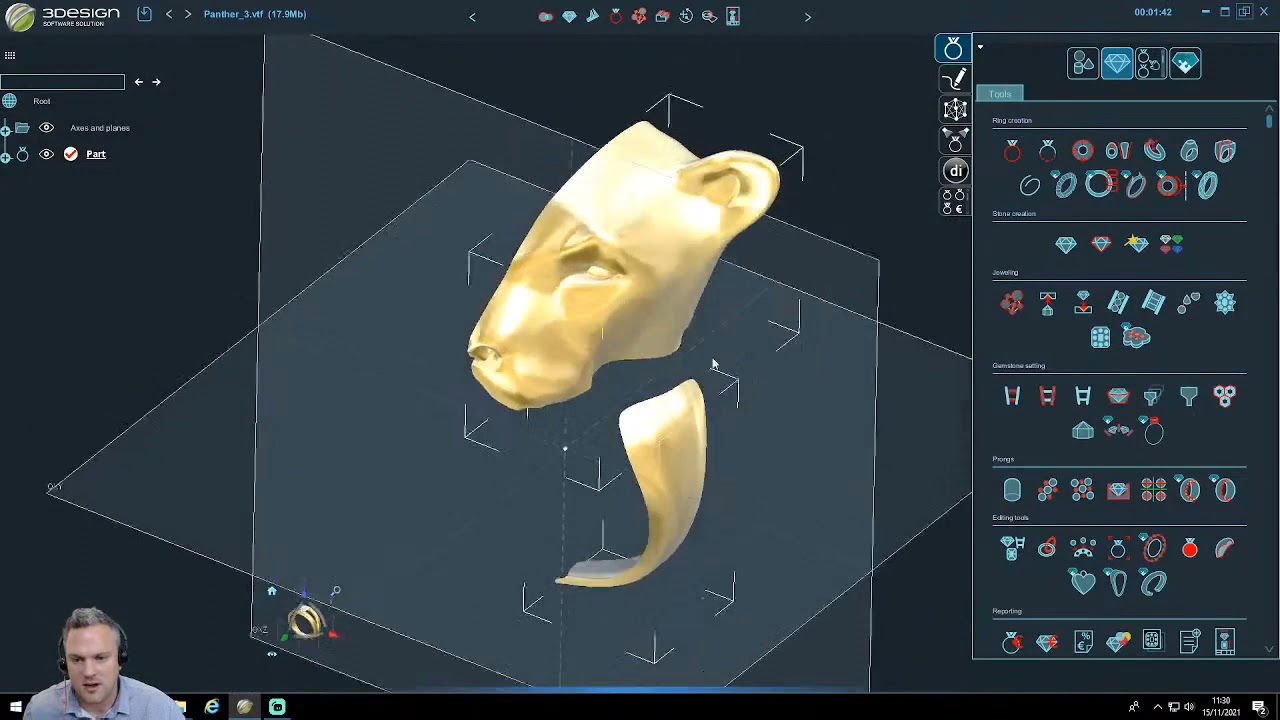The width and height of the screenshot is (1280, 720).
Task: Show hidden system tray icons
Action: pos(1158,707)
